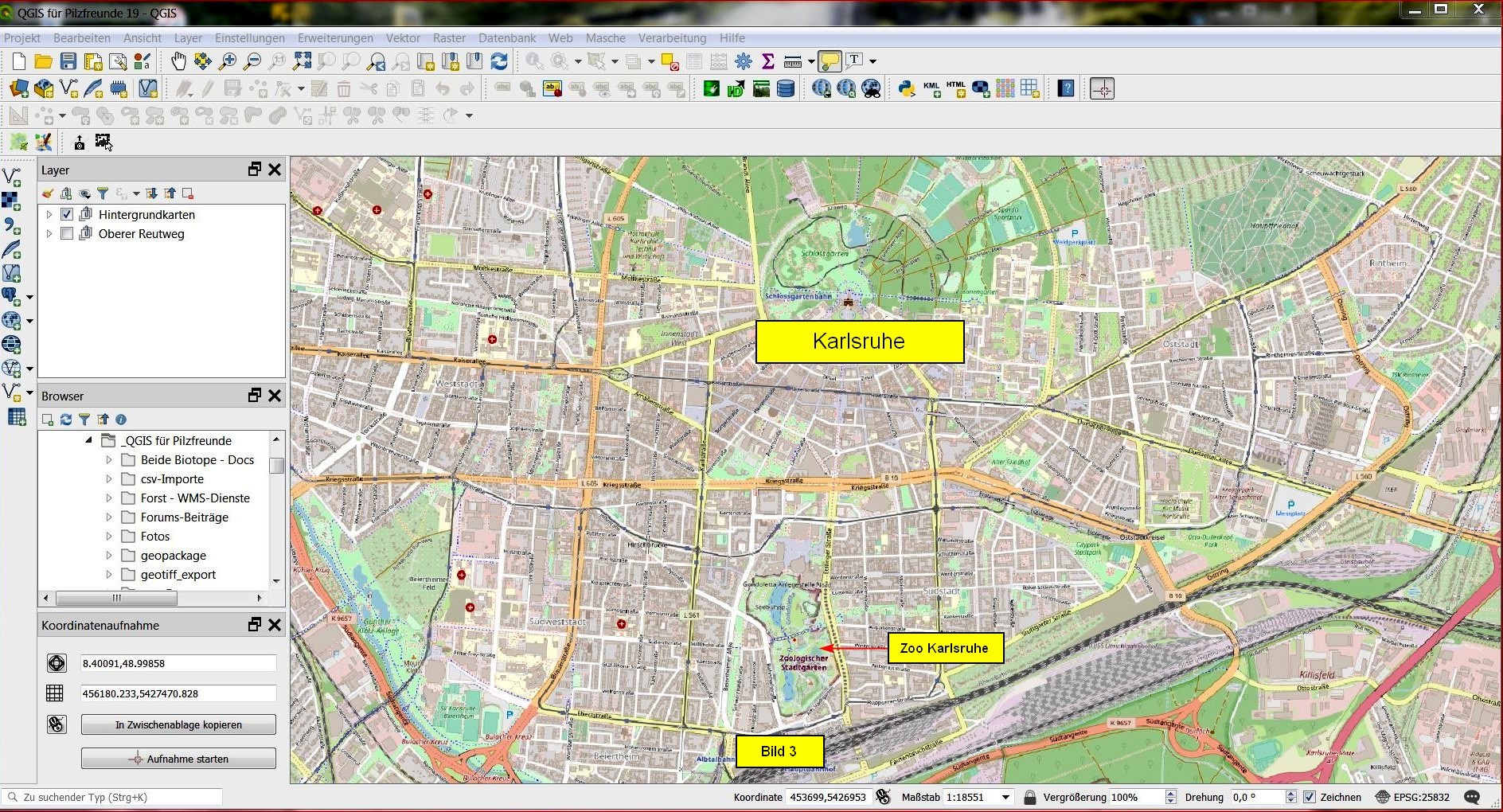Open the processing toolbox gear icon

point(744,61)
